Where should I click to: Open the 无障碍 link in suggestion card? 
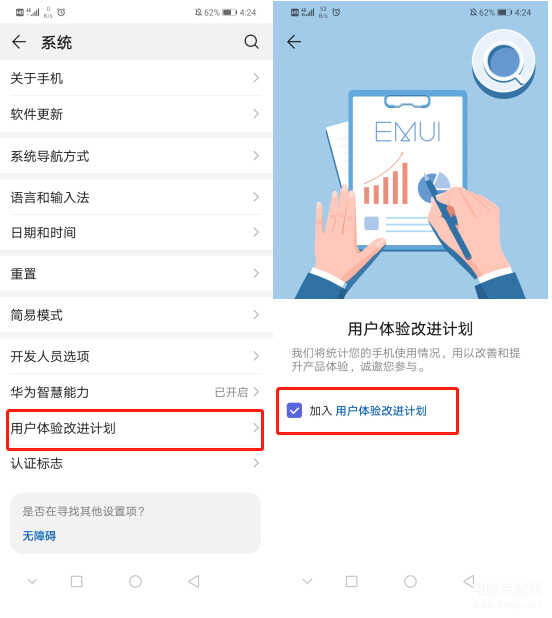click(x=39, y=536)
